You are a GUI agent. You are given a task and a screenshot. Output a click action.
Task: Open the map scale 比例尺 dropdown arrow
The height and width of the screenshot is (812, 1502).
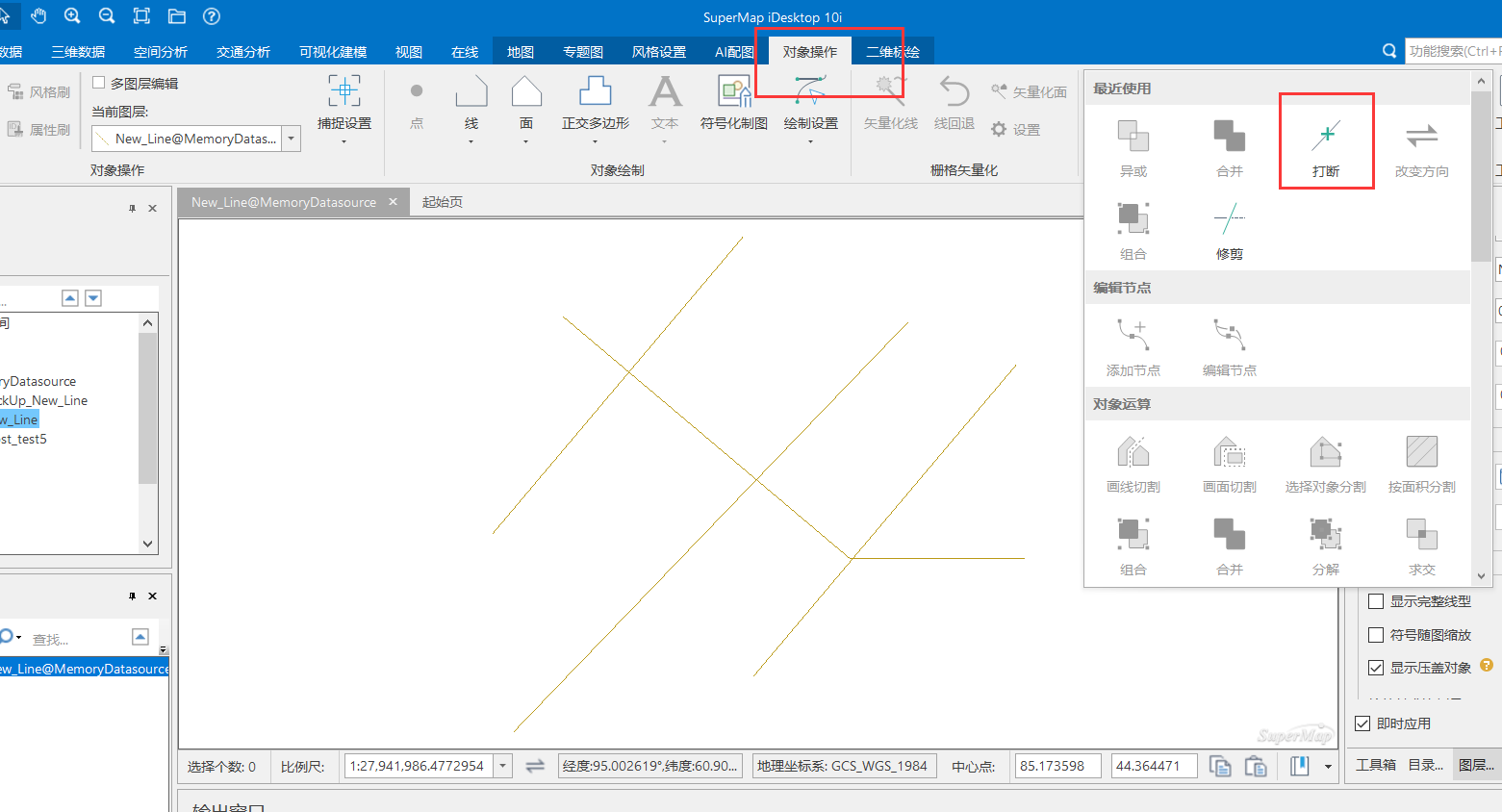click(503, 766)
